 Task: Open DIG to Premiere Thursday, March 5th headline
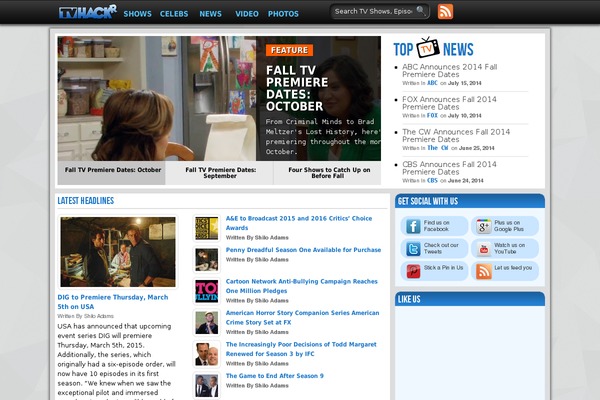[x=112, y=302]
